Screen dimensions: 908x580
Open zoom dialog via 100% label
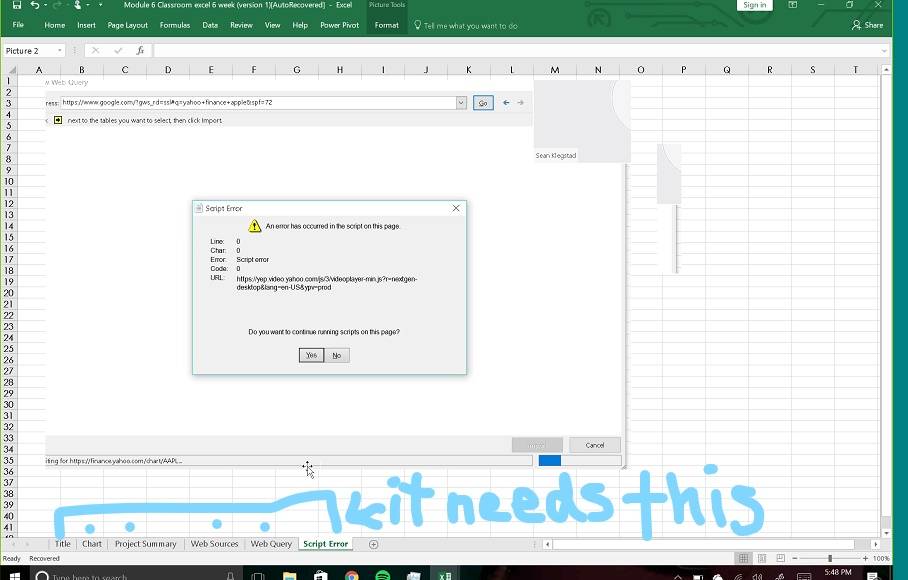(881, 559)
